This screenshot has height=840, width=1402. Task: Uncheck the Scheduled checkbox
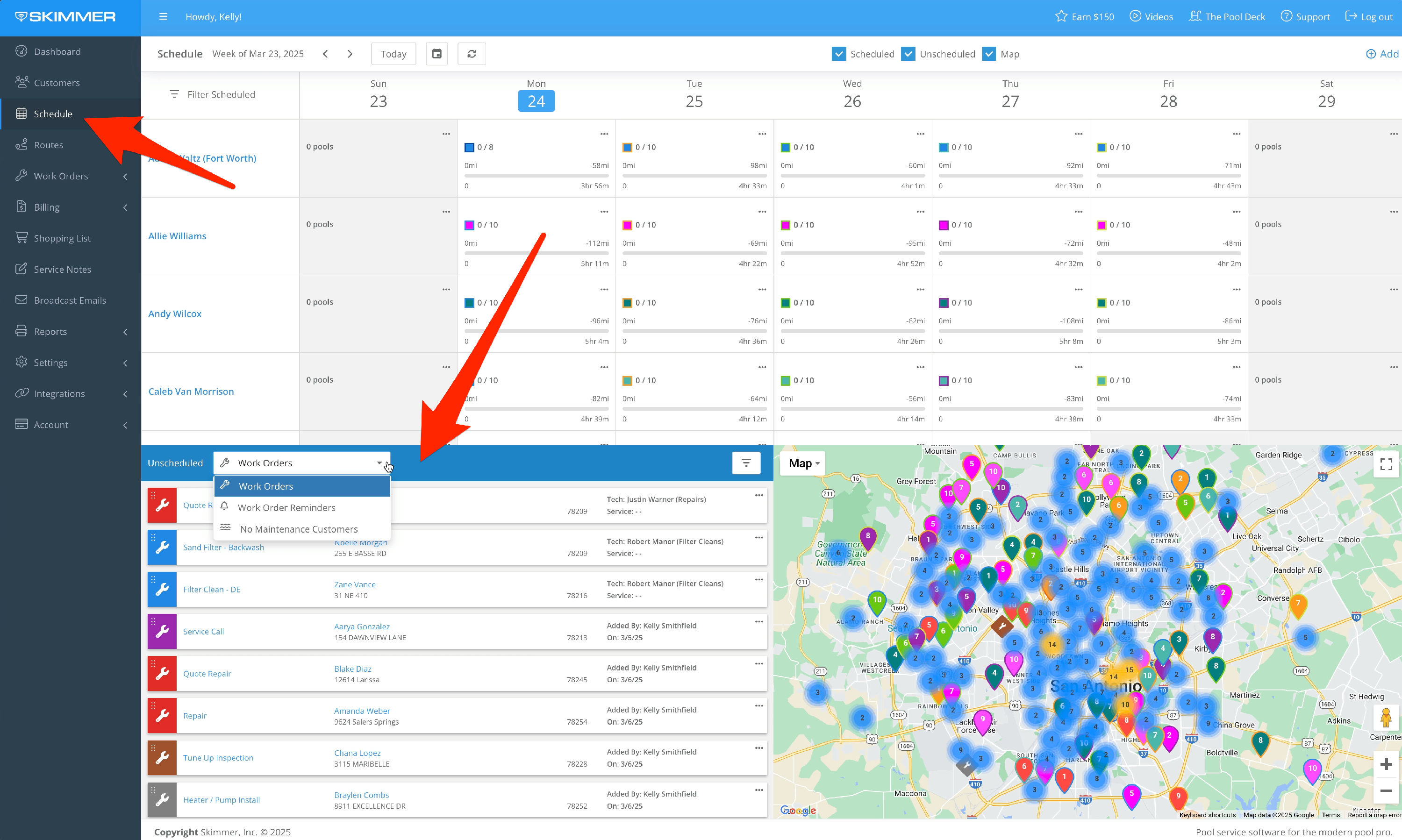point(838,54)
